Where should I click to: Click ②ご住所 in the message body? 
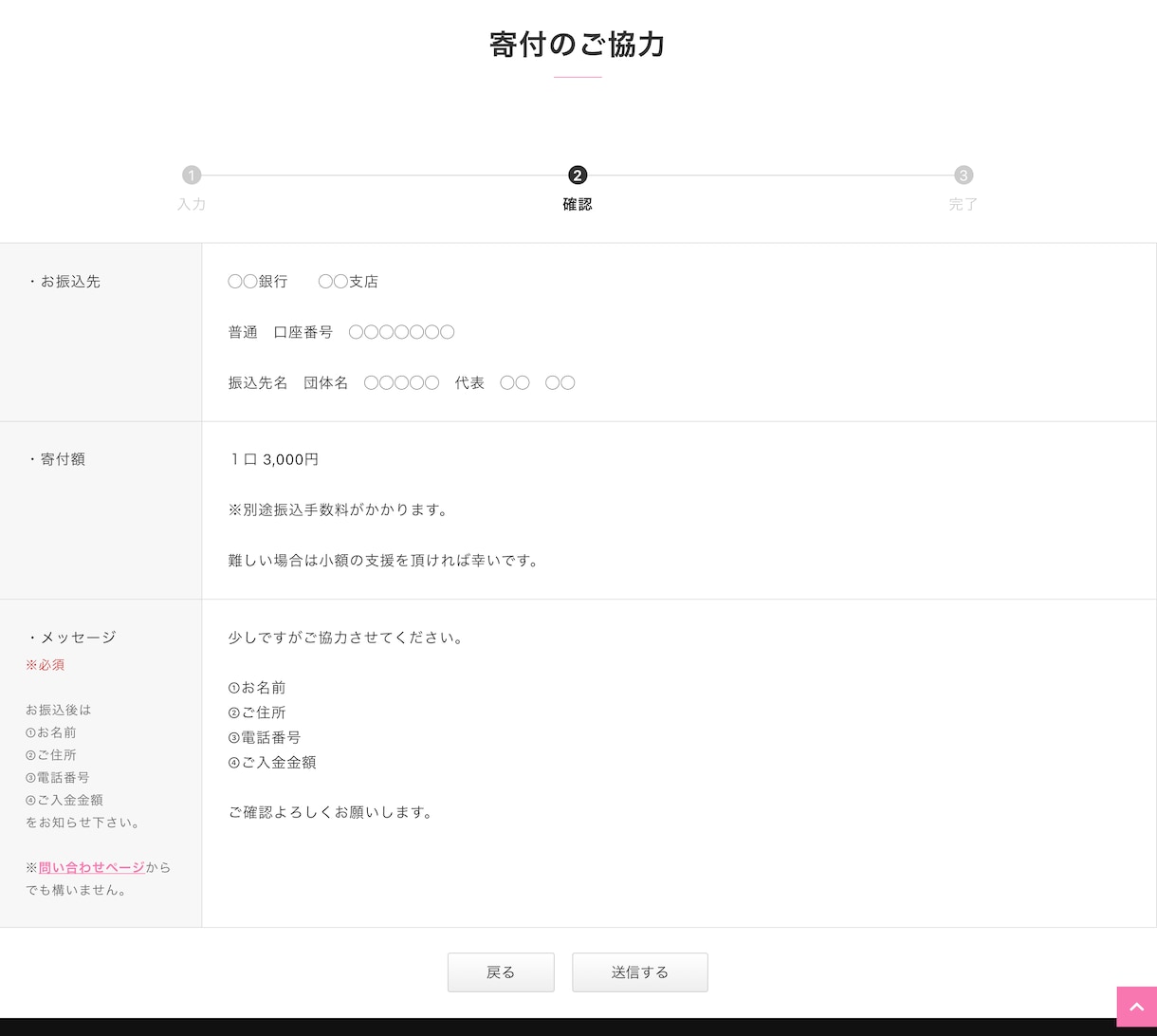click(257, 712)
